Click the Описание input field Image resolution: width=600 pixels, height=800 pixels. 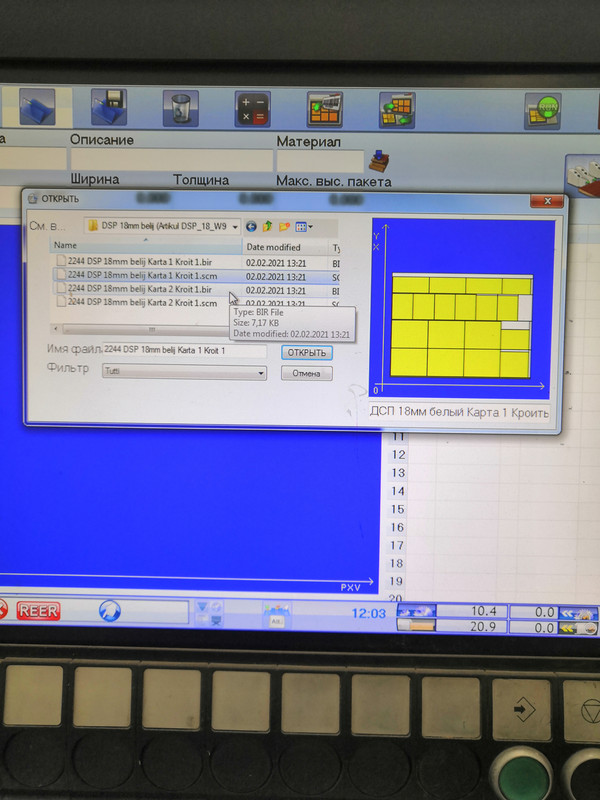click(171, 160)
